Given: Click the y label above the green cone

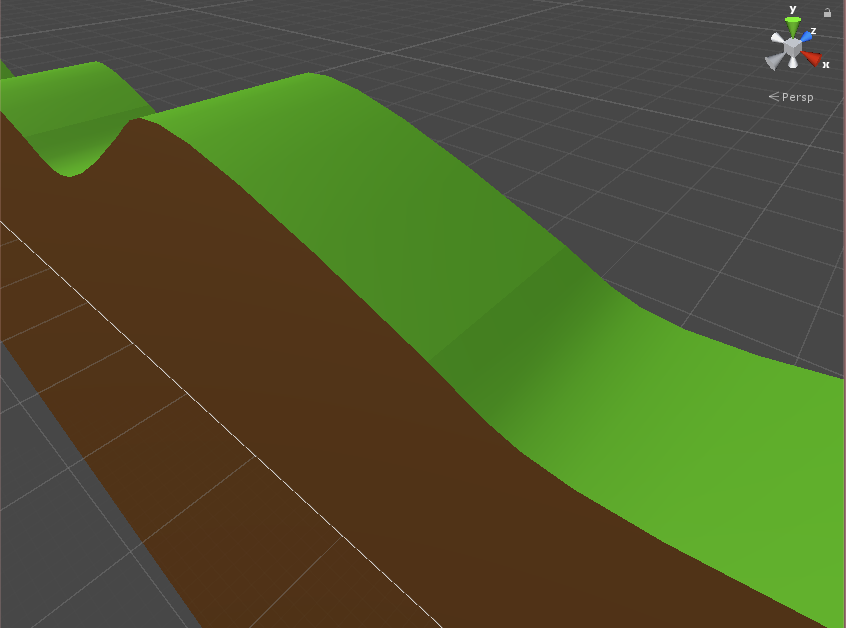Looking at the screenshot, I should [791, 9].
